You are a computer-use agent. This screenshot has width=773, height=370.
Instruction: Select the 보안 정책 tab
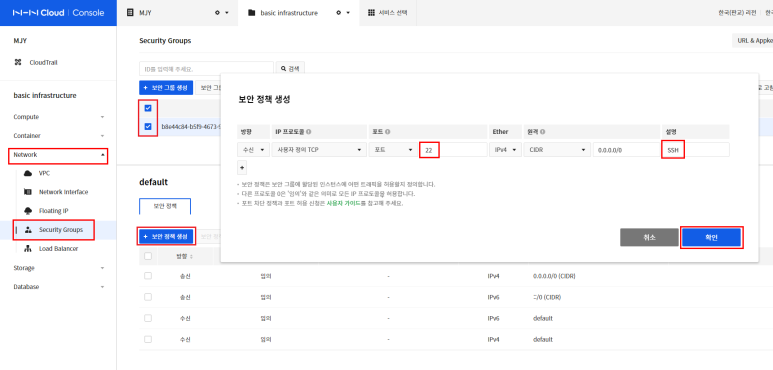coord(165,206)
